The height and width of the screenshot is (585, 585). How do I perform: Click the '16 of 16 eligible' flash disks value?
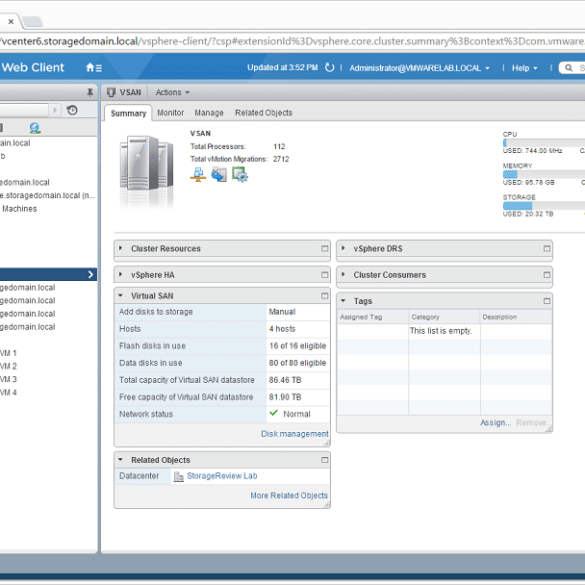[298, 346]
